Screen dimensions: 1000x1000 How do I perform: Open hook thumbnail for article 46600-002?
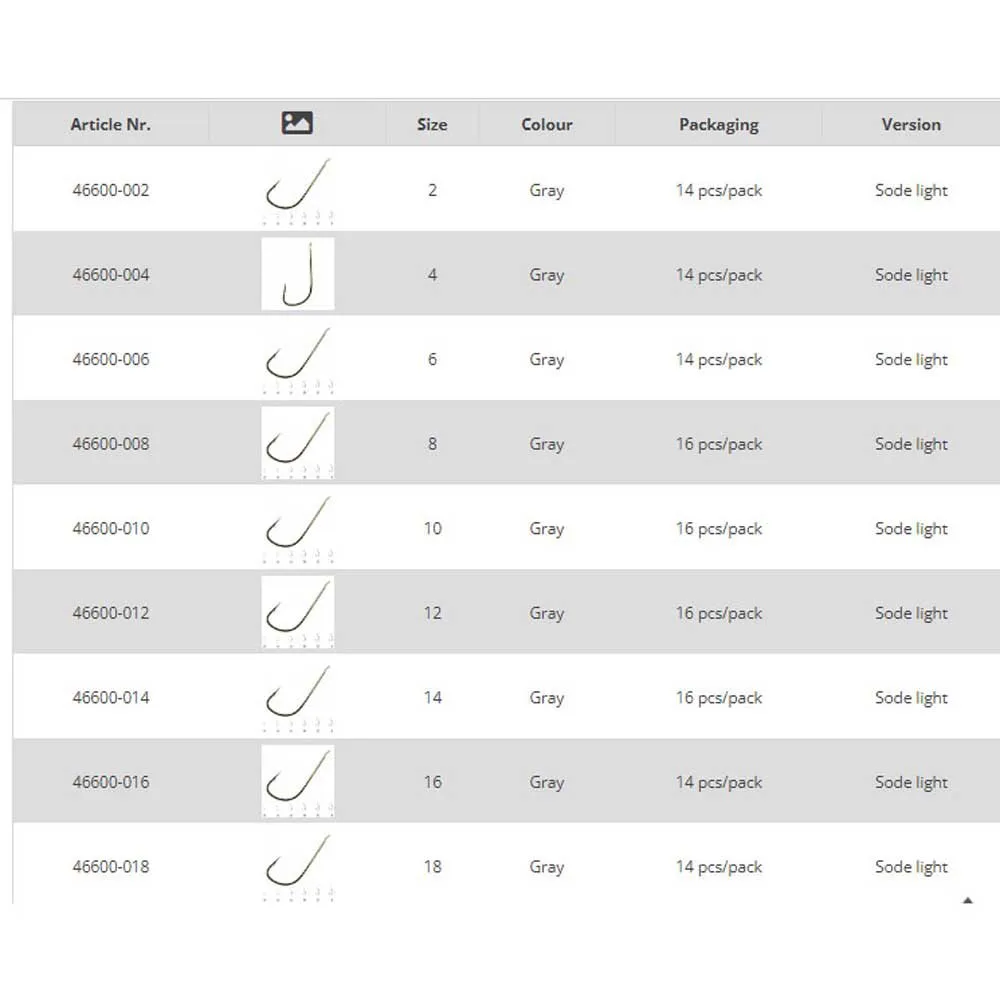click(298, 189)
